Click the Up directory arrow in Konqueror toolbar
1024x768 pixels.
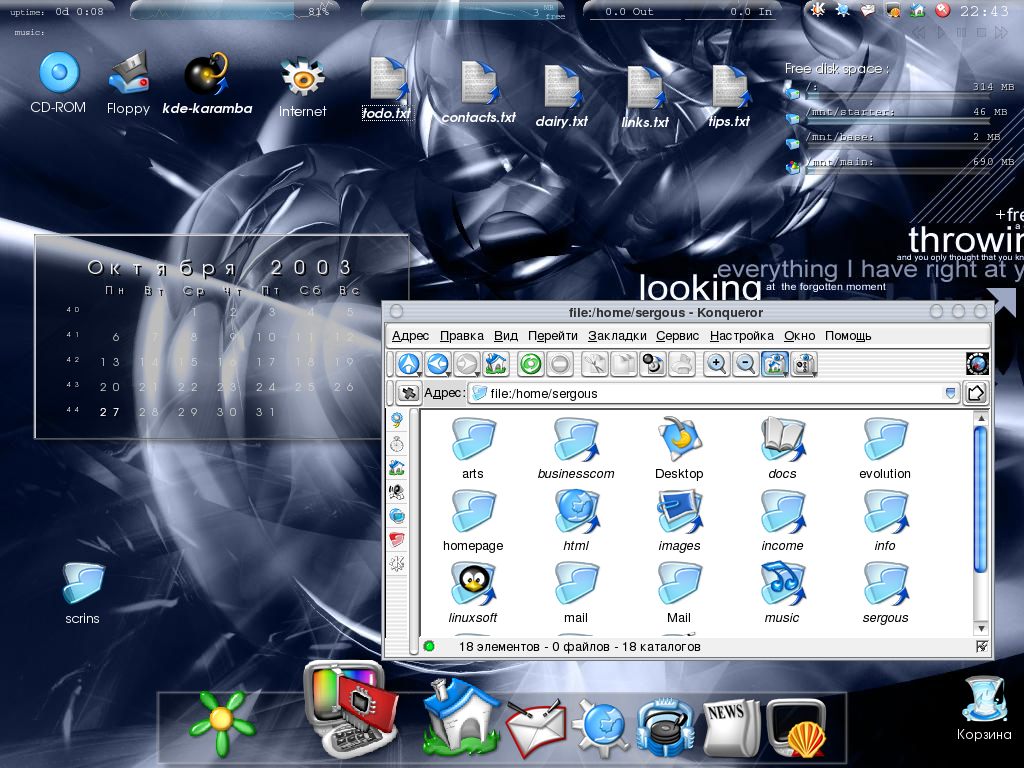click(409, 364)
